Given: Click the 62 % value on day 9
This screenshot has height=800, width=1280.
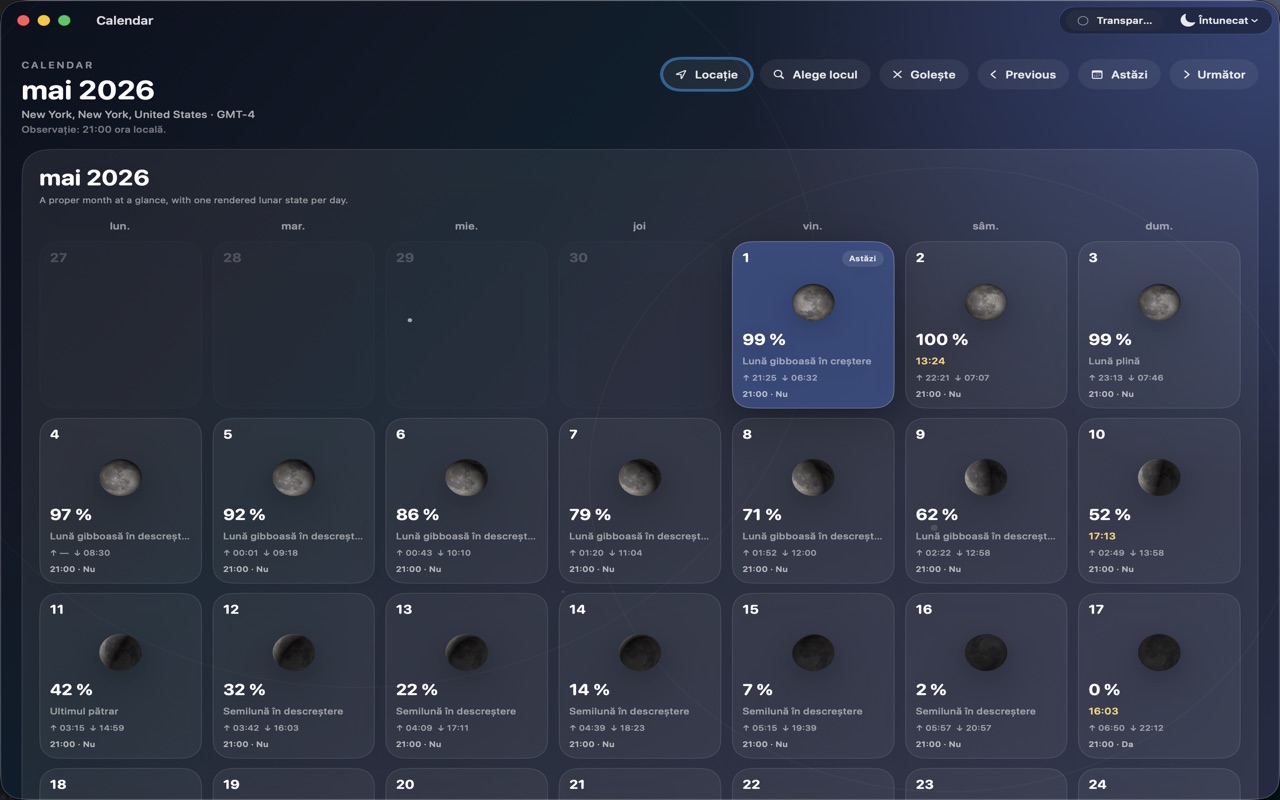Looking at the screenshot, I should click(x=937, y=514).
